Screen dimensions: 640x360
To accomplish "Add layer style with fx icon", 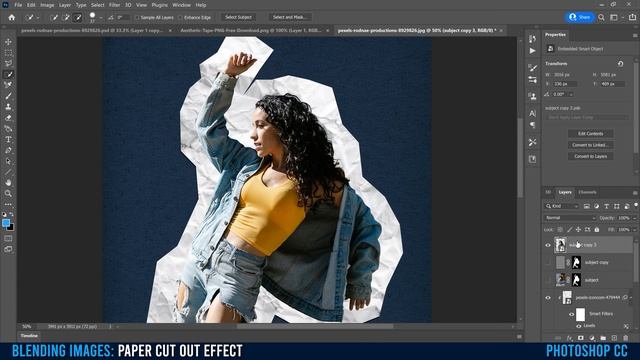I will (569, 338).
